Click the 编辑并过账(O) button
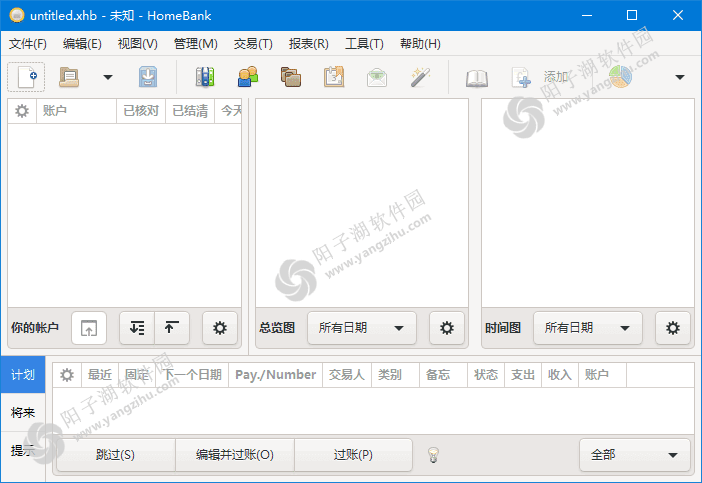This screenshot has width=702, height=483. coord(235,455)
